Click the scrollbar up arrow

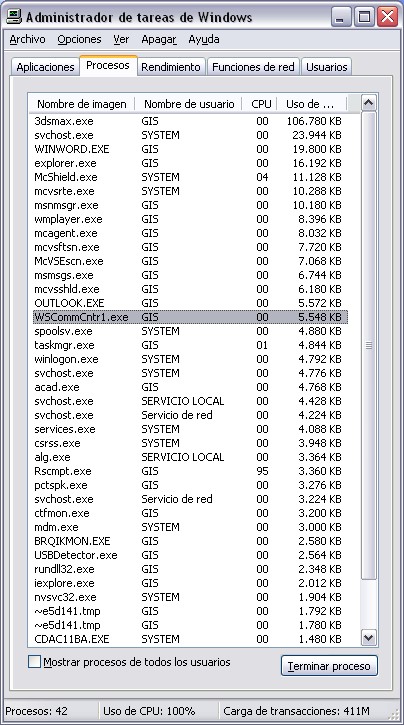[x=368, y=103]
